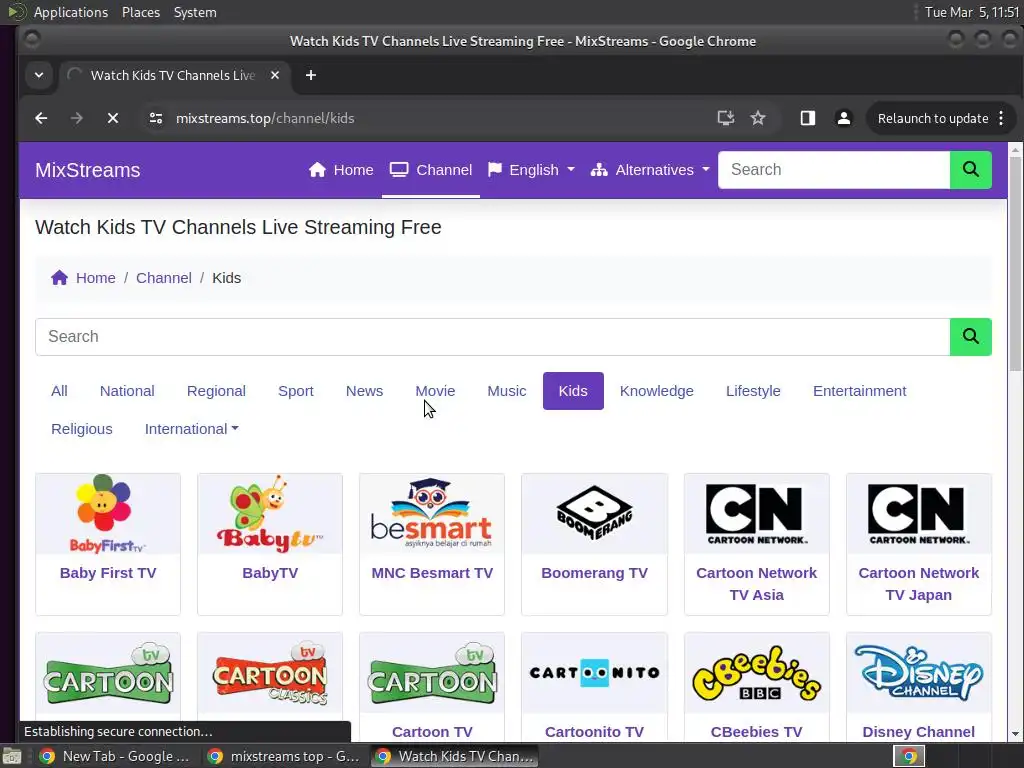Open Chrome three-dot menu
The image size is (1024, 768).
click(x=1001, y=118)
